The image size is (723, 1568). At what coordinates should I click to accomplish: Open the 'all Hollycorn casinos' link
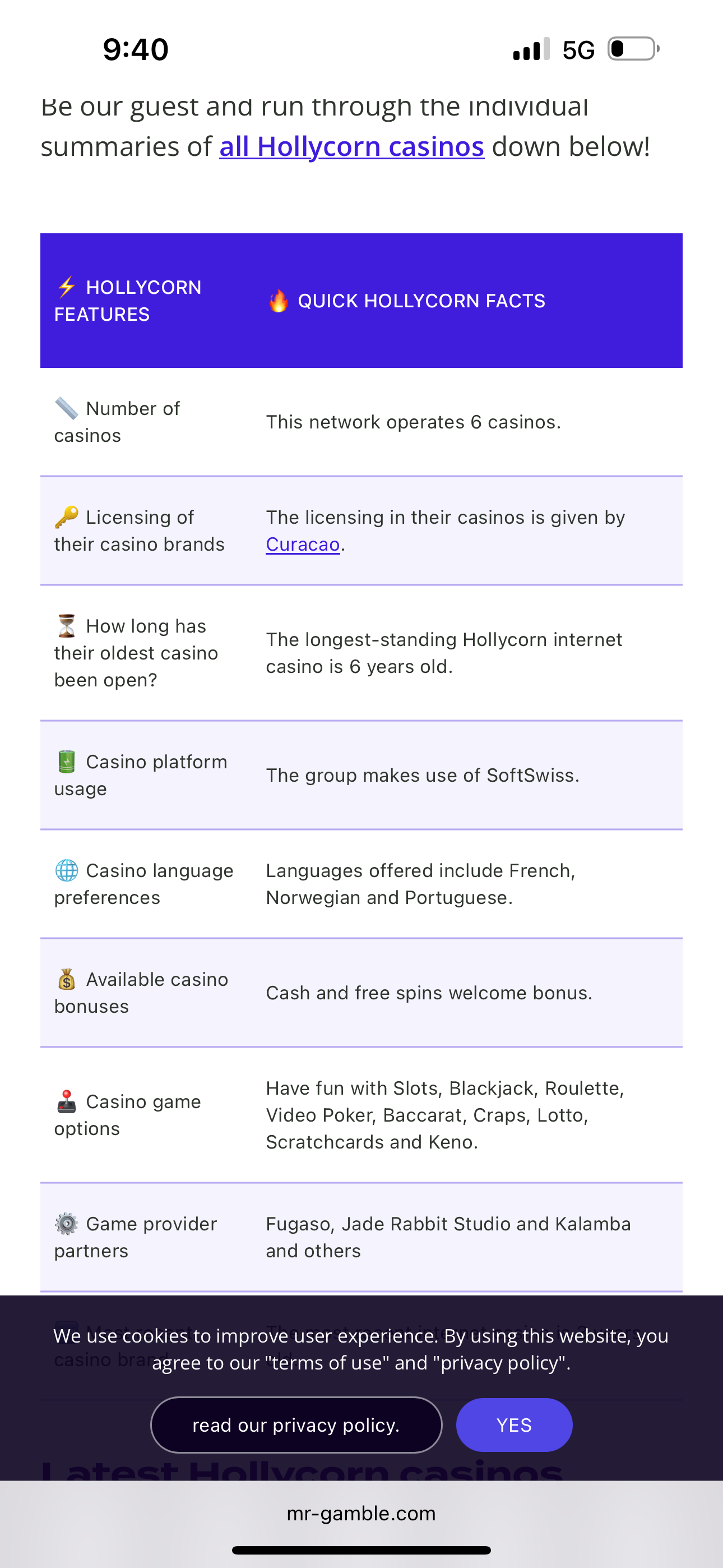352,147
